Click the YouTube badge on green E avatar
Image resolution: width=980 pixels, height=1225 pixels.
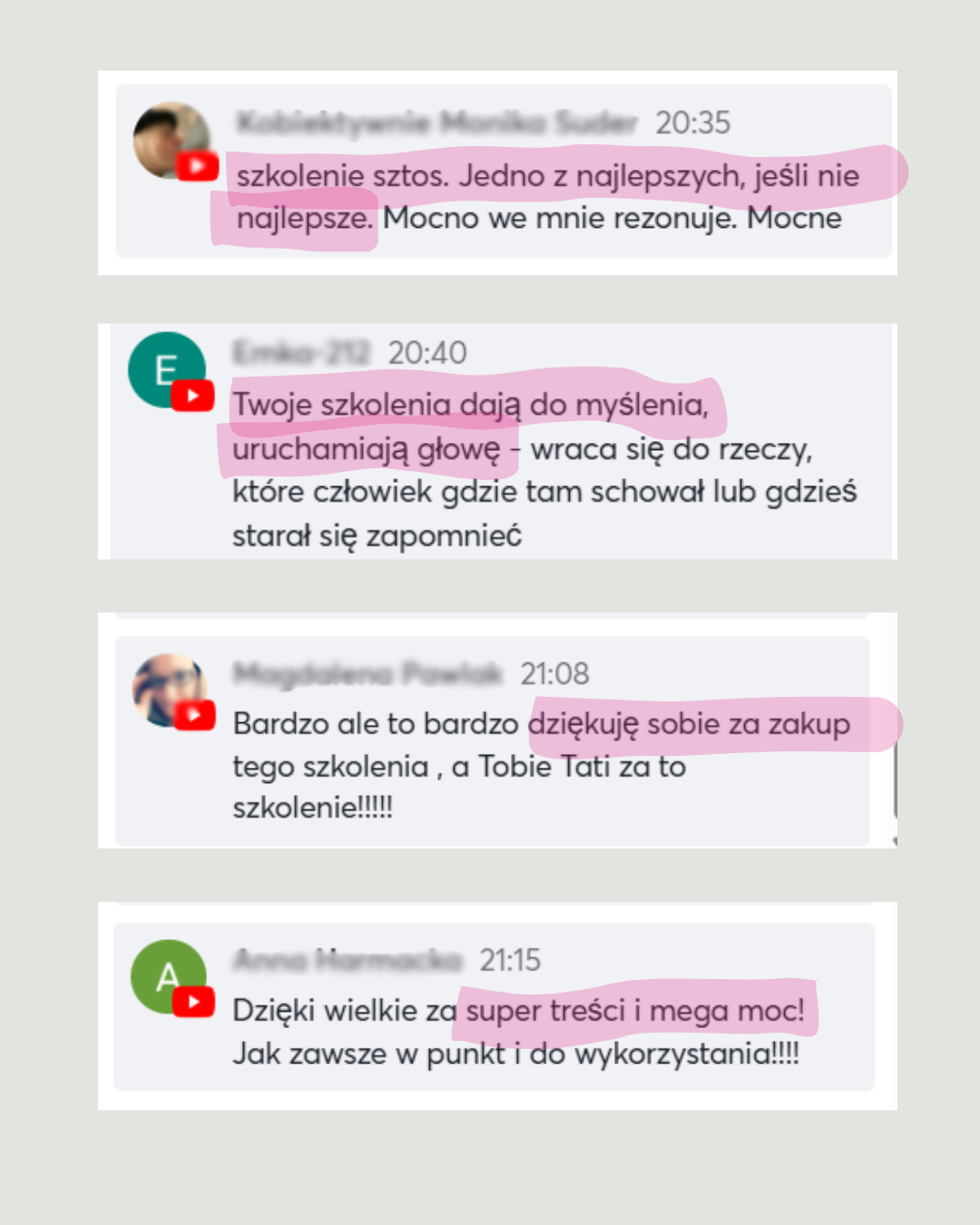(192, 396)
